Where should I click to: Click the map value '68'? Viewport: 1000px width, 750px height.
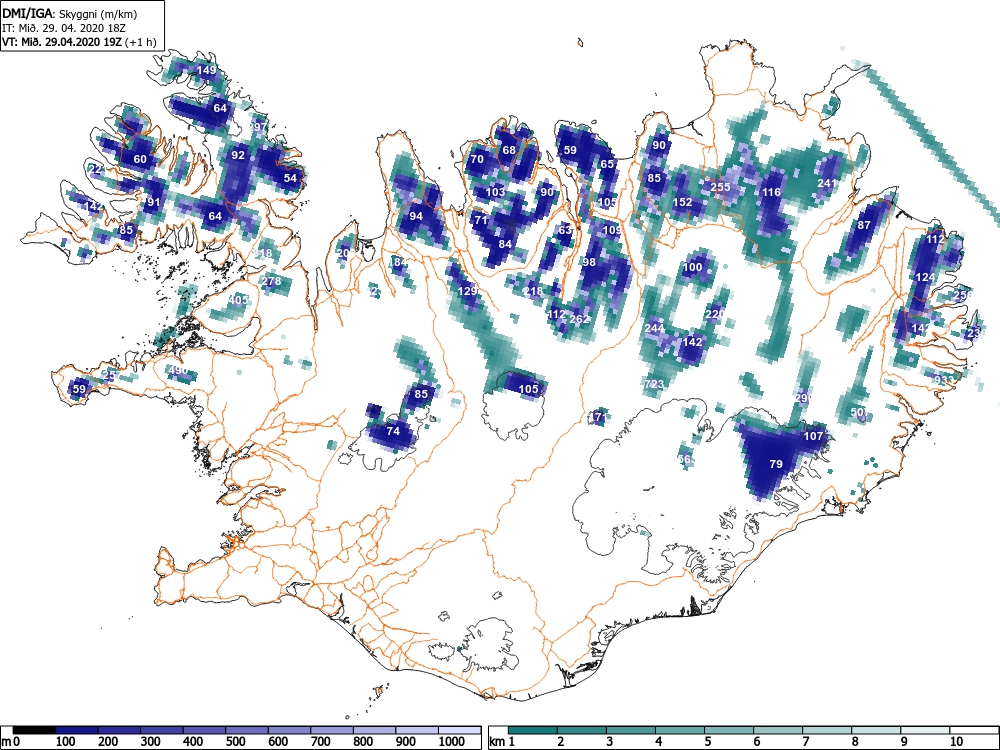[x=509, y=151]
